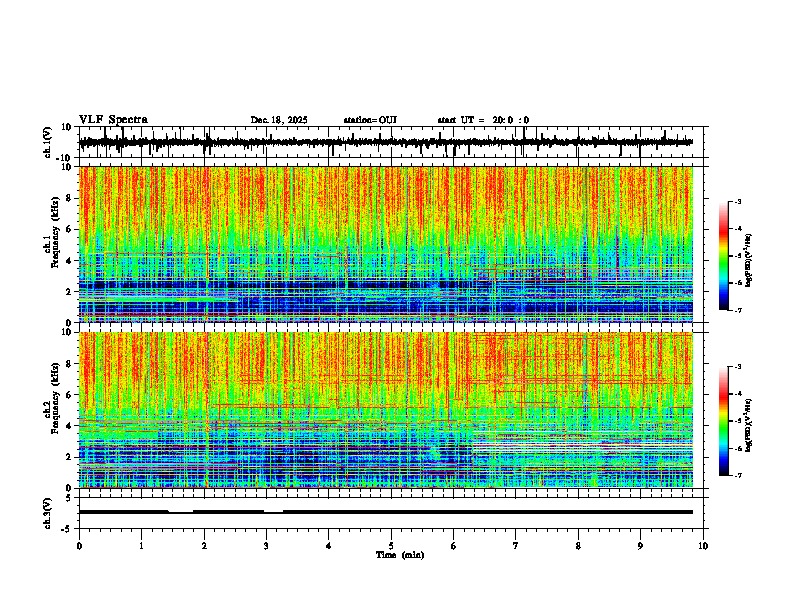Click the "ch.3(V)" axis label
This screenshot has height=612, width=792.
tap(48, 513)
